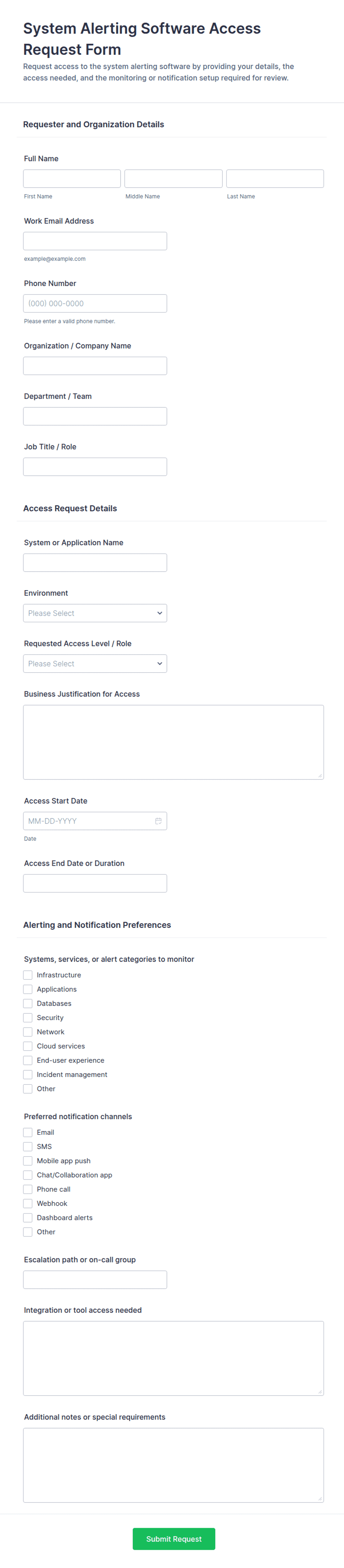Tick the Security alert category
The height and width of the screenshot is (1568, 344).
(x=28, y=1018)
